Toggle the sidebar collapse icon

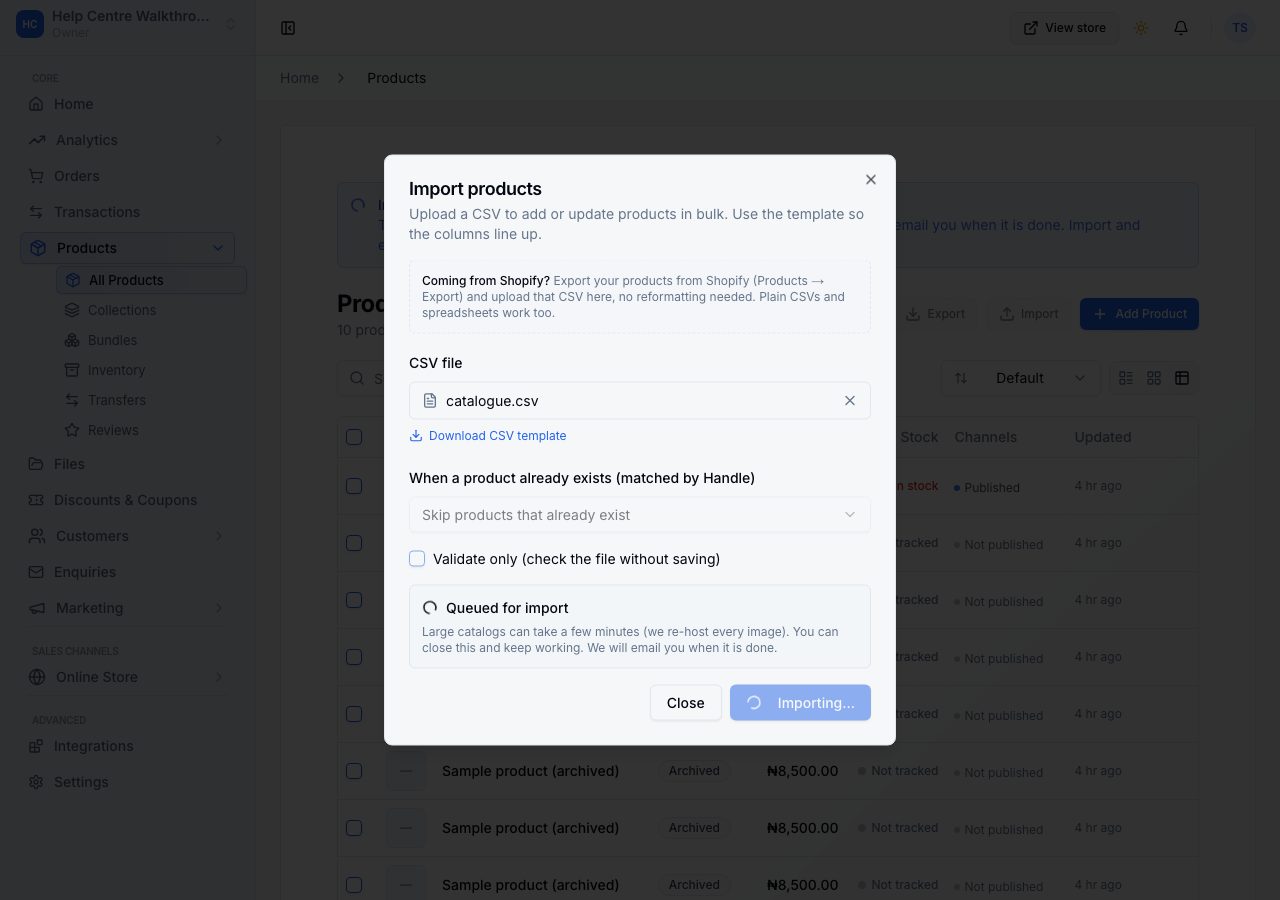(x=288, y=28)
